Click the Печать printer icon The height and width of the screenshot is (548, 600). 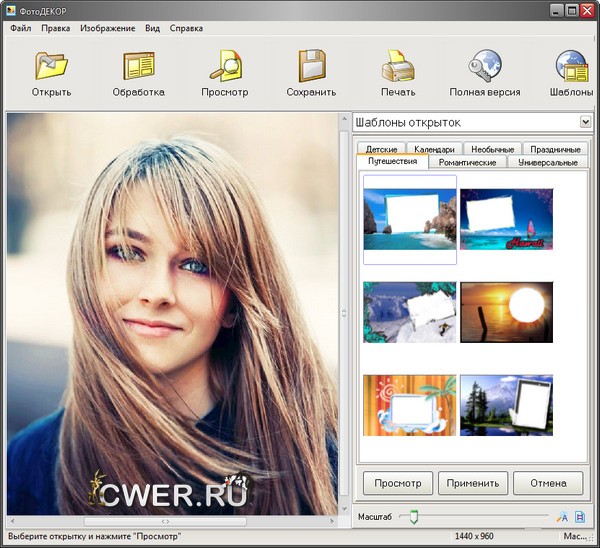click(x=397, y=66)
